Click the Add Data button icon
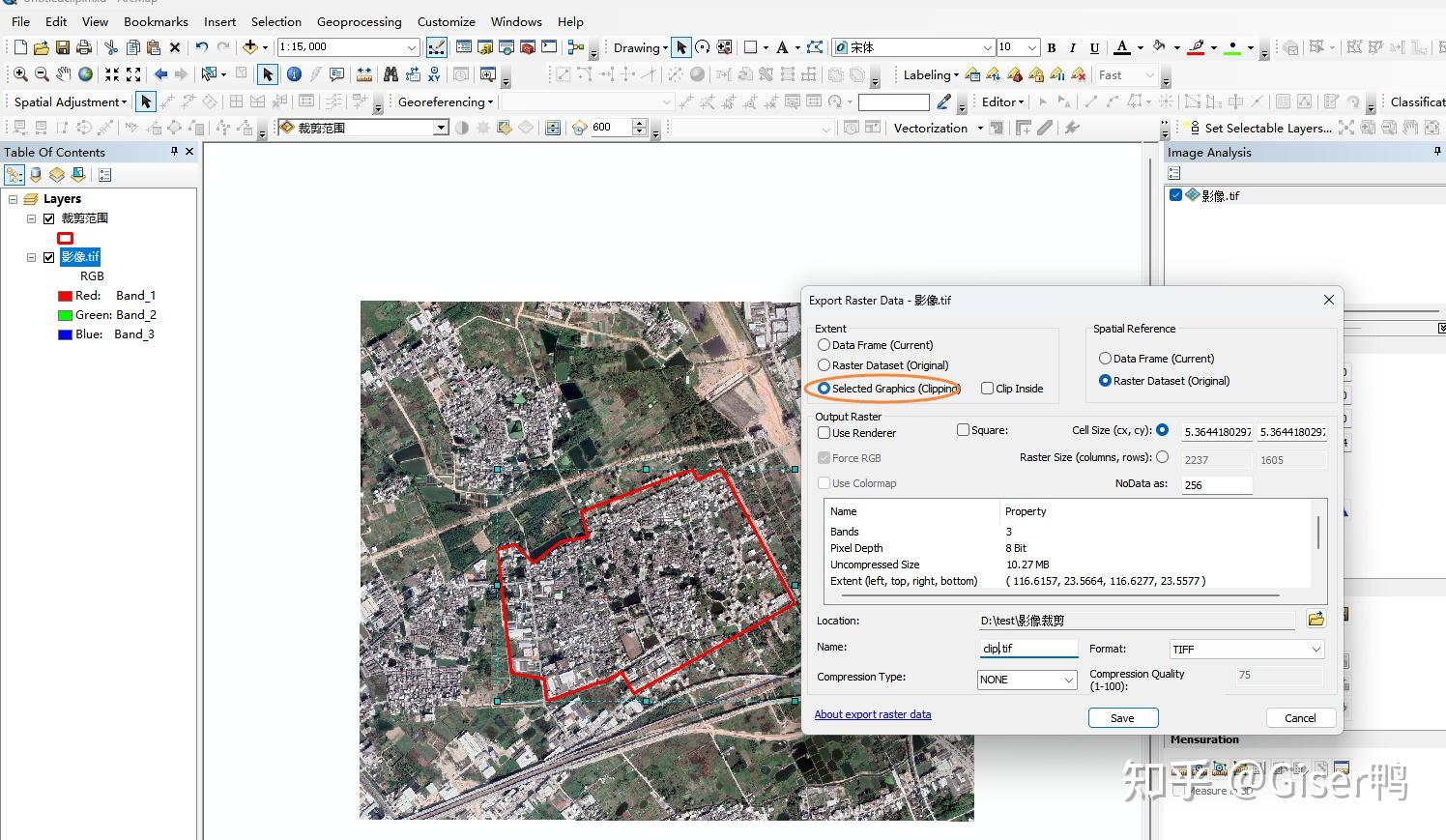Screen dimensions: 1446x840 tap(249, 47)
